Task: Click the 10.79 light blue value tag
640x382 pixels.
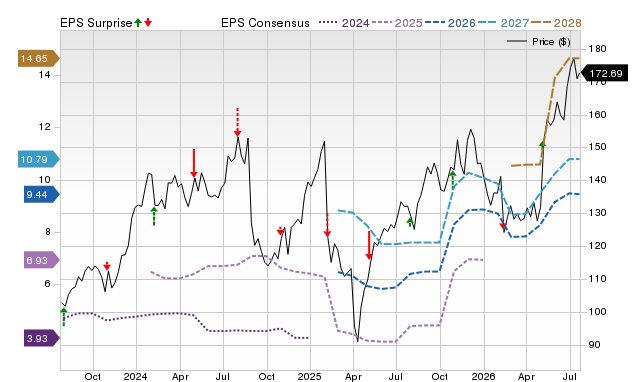Action: (38, 159)
